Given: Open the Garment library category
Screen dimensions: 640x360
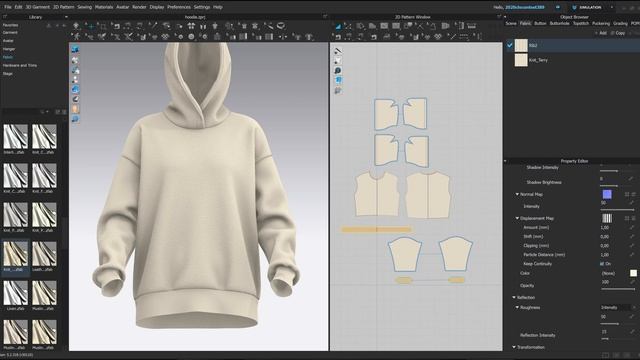Looking at the screenshot, I should (x=10, y=33).
